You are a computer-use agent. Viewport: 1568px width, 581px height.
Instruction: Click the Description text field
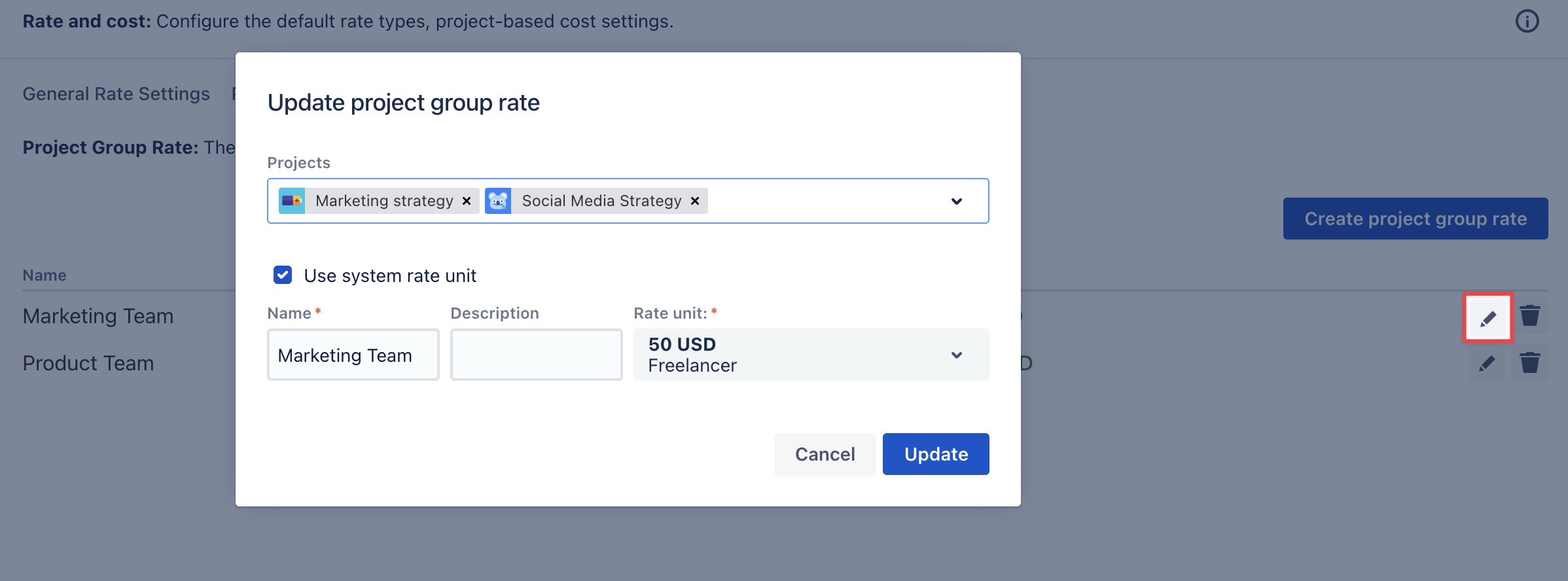(536, 355)
